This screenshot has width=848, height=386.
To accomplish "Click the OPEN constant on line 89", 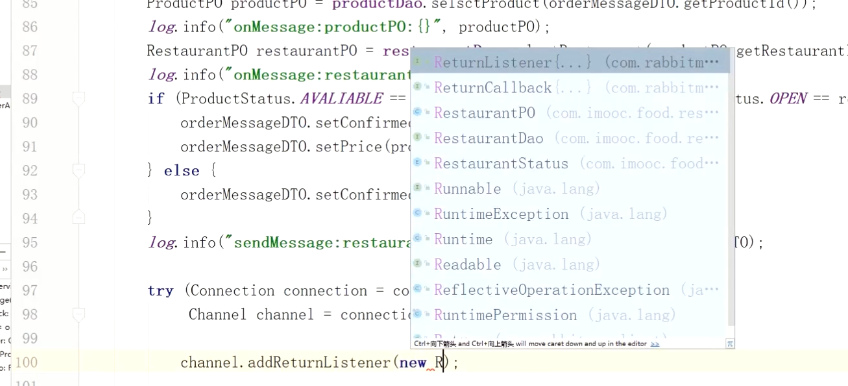I will pos(788,98).
